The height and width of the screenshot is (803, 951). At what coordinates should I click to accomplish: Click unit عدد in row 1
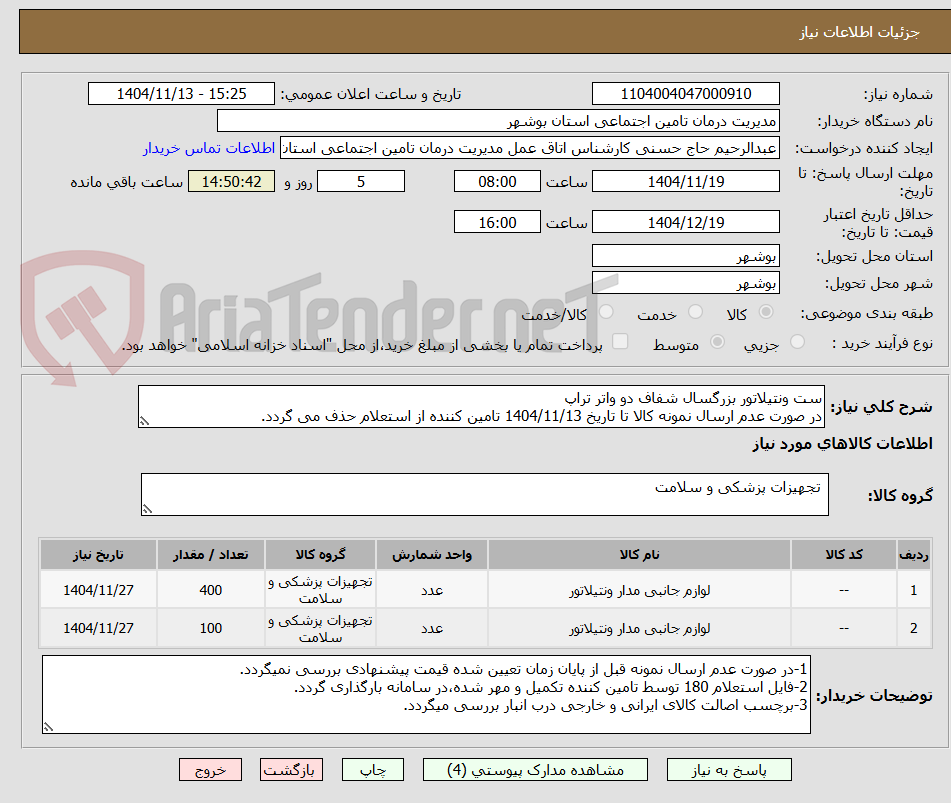pos(432,590)
